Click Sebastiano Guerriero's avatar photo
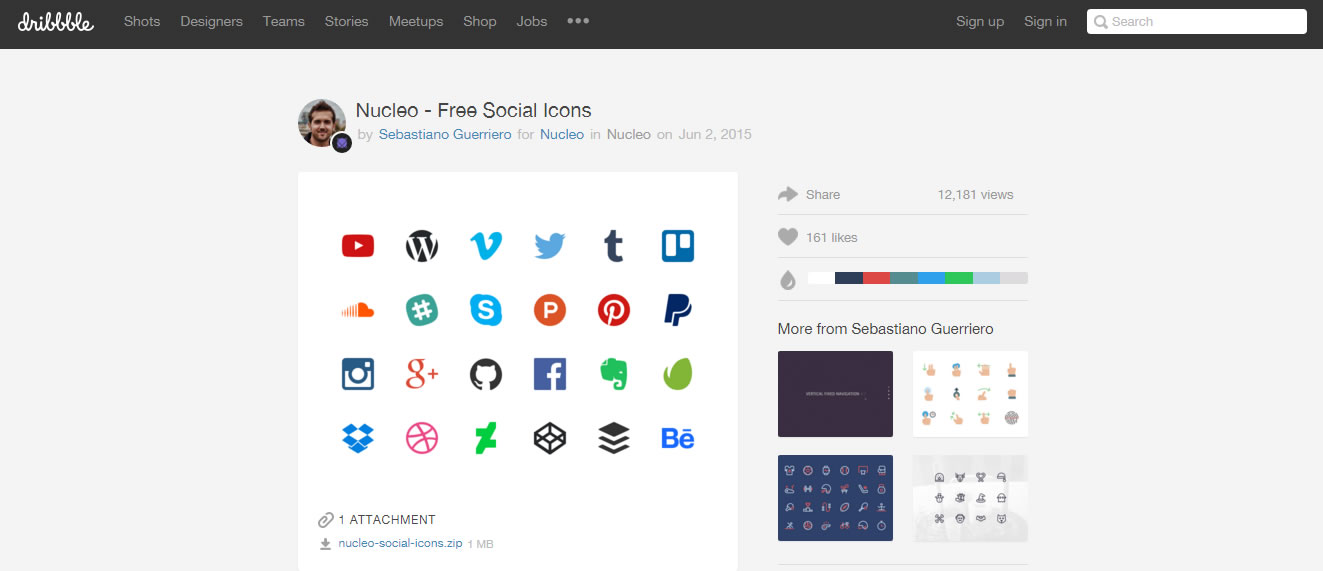Image resolution: width=1323 pixels, height=571 pixels. coord(320,122)
